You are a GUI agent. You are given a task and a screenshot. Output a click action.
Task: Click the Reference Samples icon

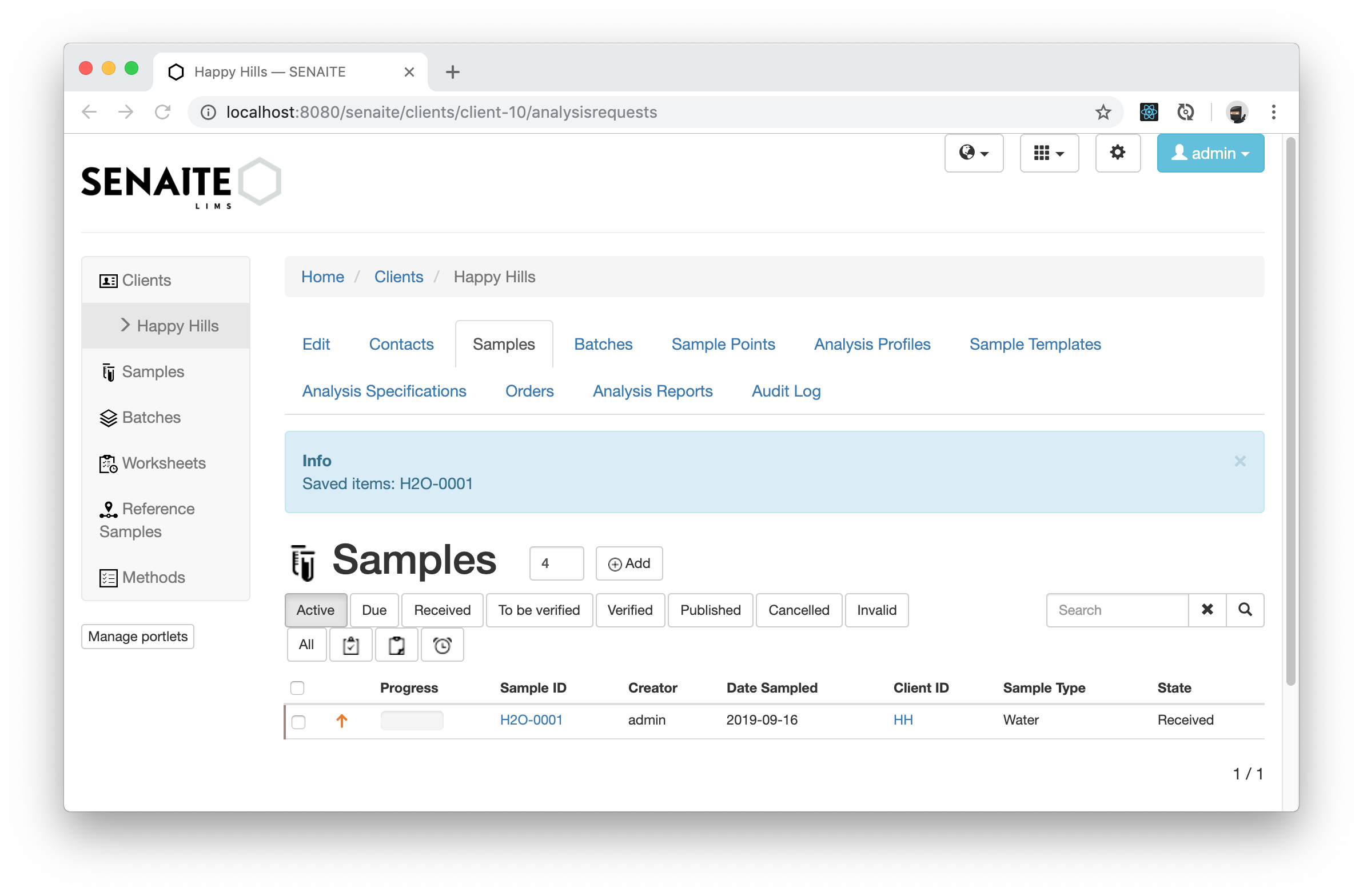(x=107, y=509)
